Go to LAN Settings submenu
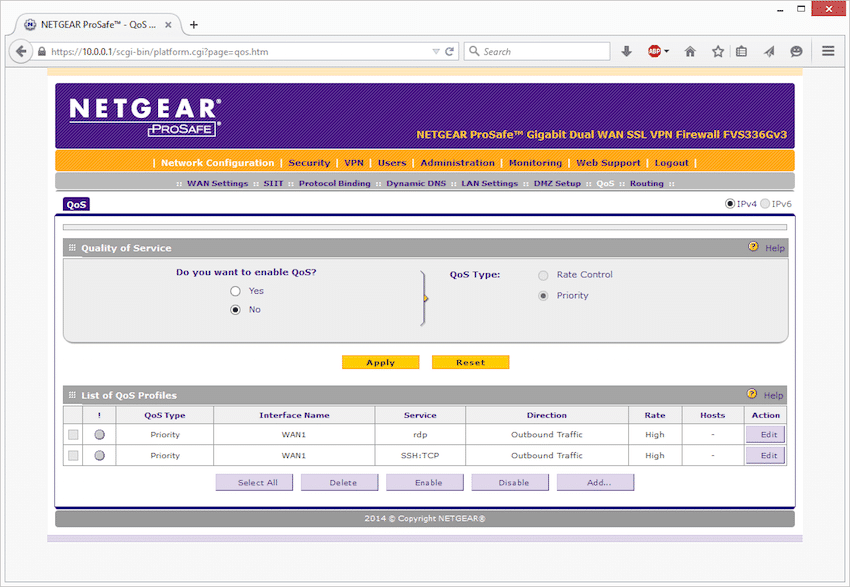This screenshot has width=850, height=587. [490, 183]
